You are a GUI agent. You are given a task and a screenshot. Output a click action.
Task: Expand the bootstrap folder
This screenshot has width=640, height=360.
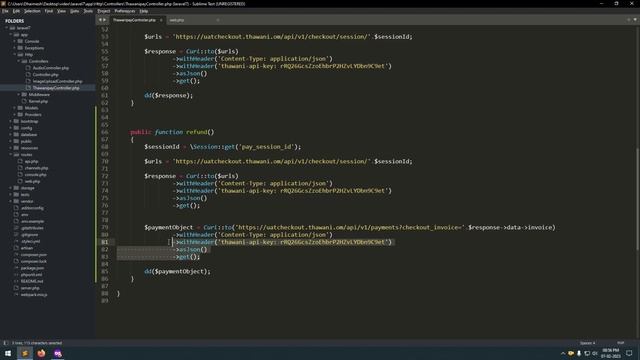pyautogui.click(x=11, y=121)
